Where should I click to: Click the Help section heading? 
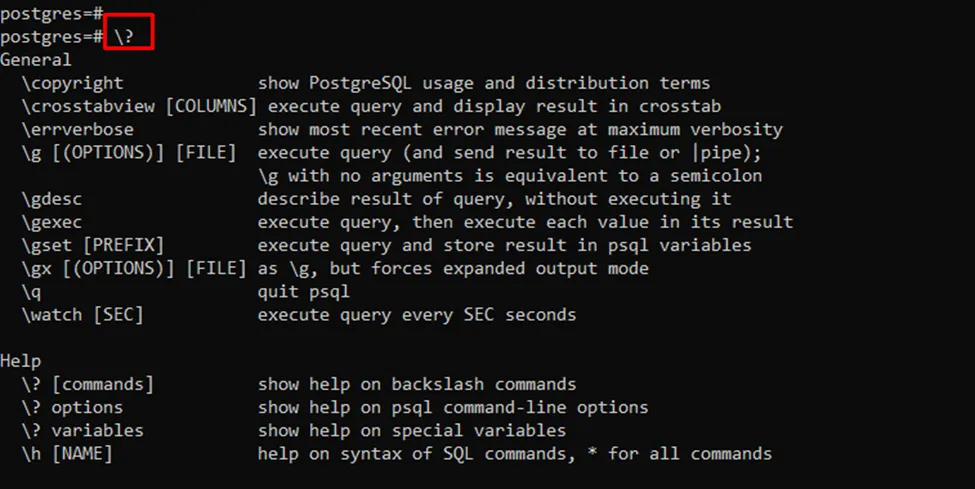coord(21,361)
